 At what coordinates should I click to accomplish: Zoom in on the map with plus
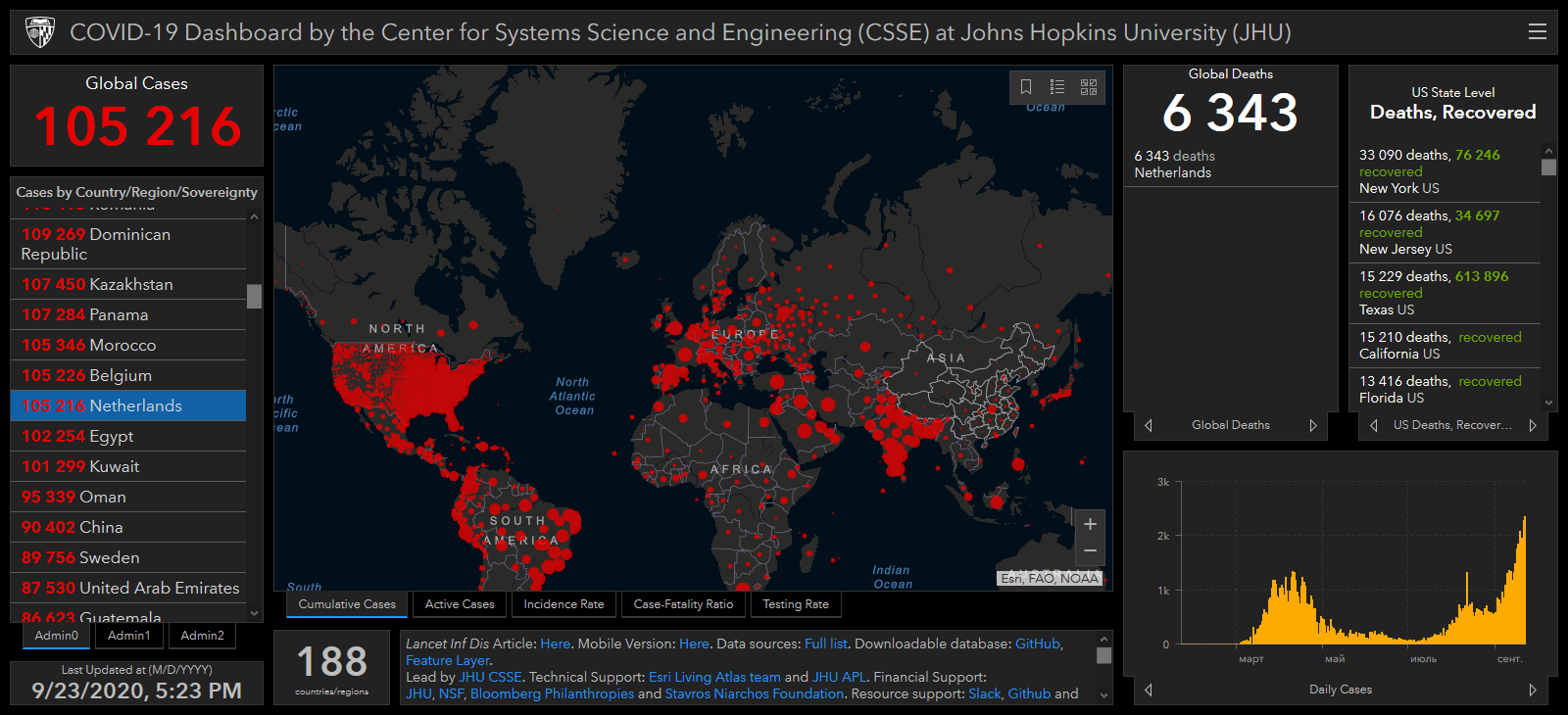click(1090, 524)
